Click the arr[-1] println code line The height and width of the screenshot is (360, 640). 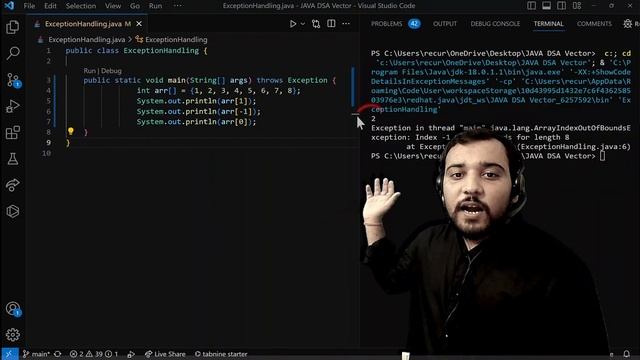click(x=198, y=111)
